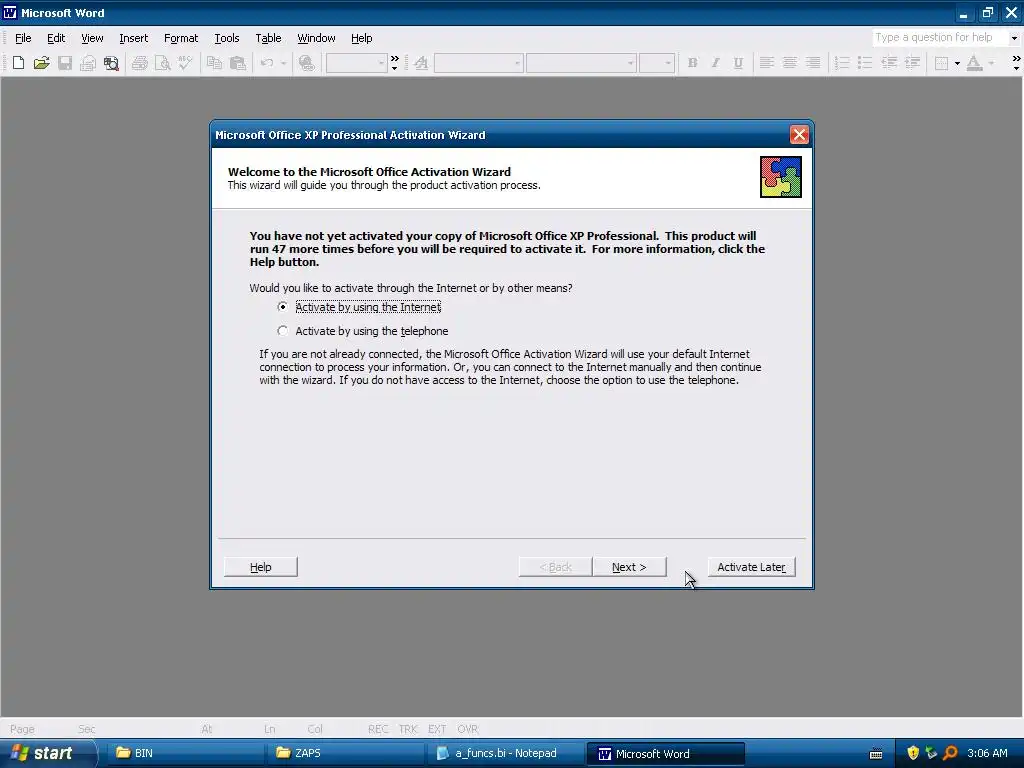Click the Decrease Indent toolbar icon

pyautogui.click(x=889, y=63)
